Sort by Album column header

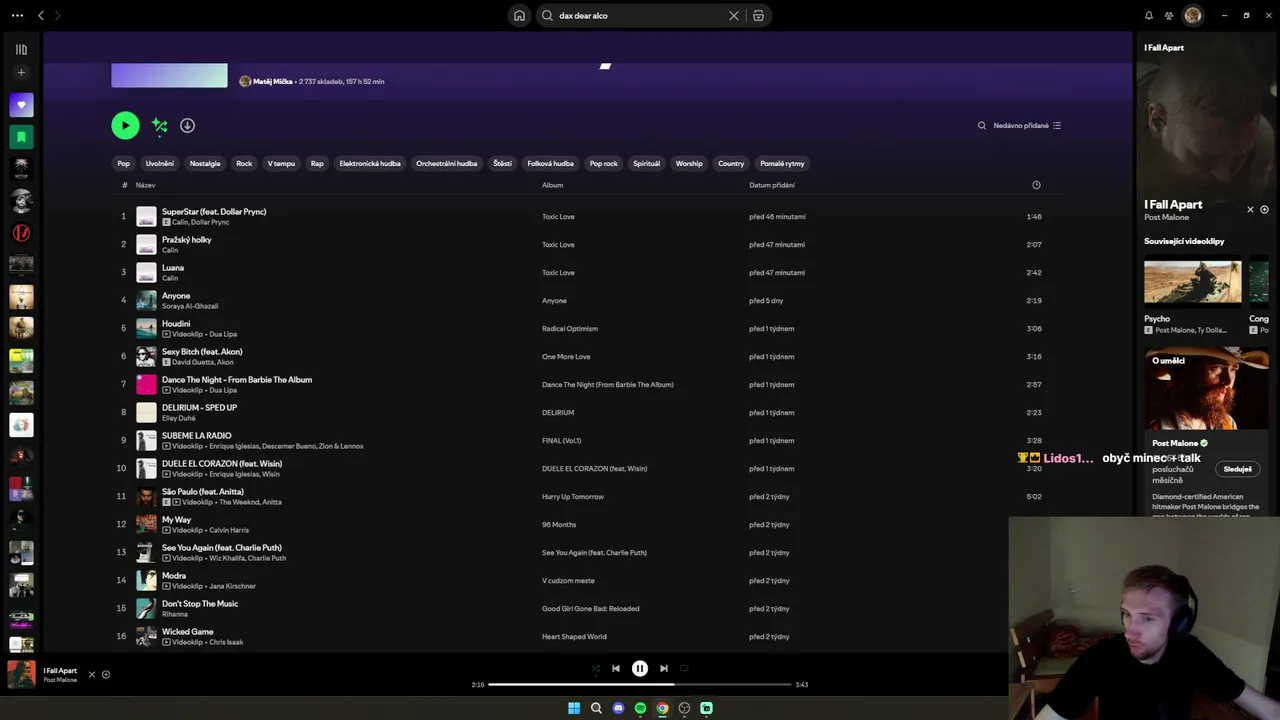tap(553, 185)
